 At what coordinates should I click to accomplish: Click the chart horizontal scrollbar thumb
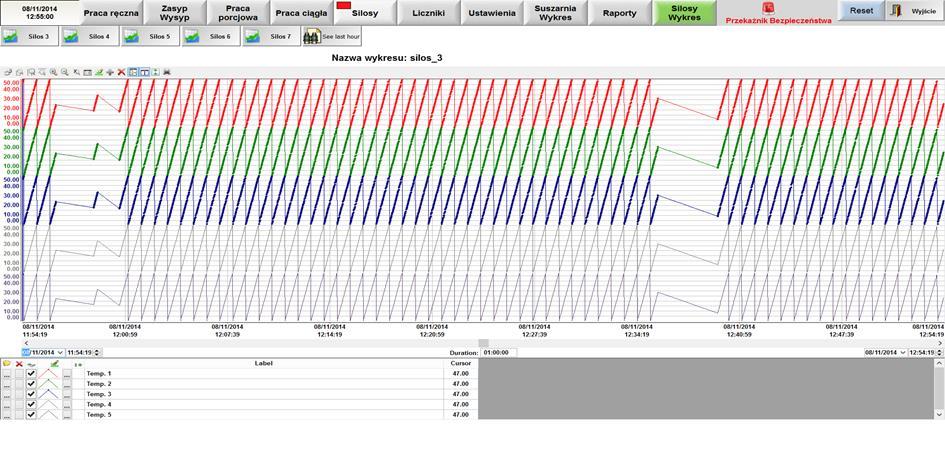[485, 343]
